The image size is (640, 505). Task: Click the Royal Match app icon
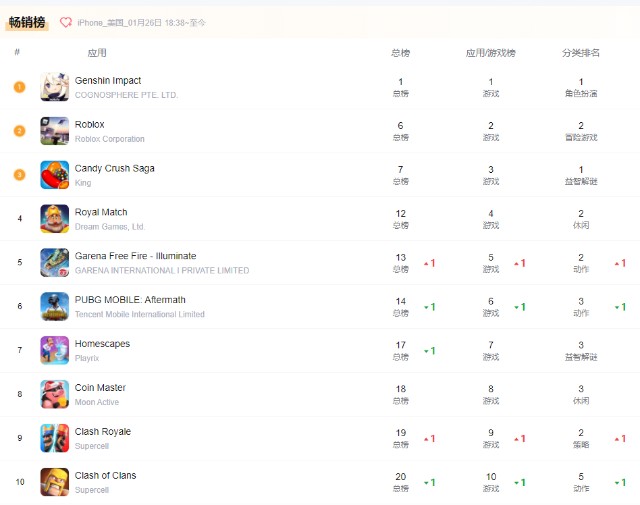point(54,218)
